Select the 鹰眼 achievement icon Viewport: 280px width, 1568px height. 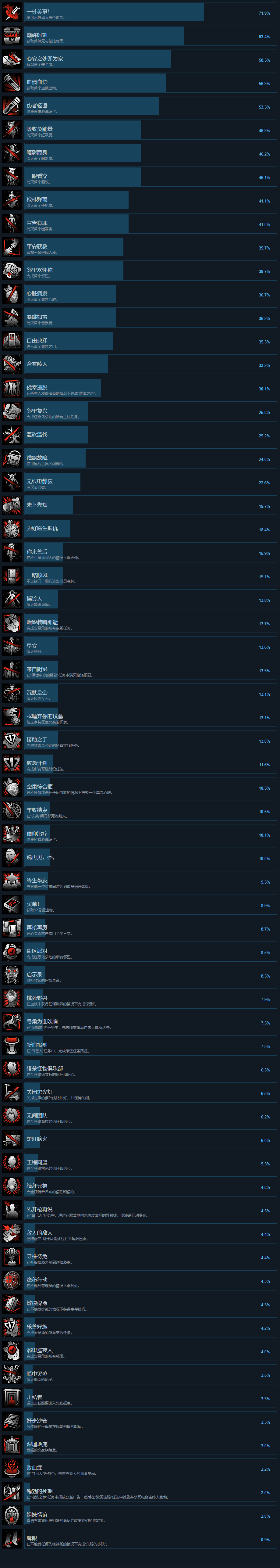coord(12,1539)
